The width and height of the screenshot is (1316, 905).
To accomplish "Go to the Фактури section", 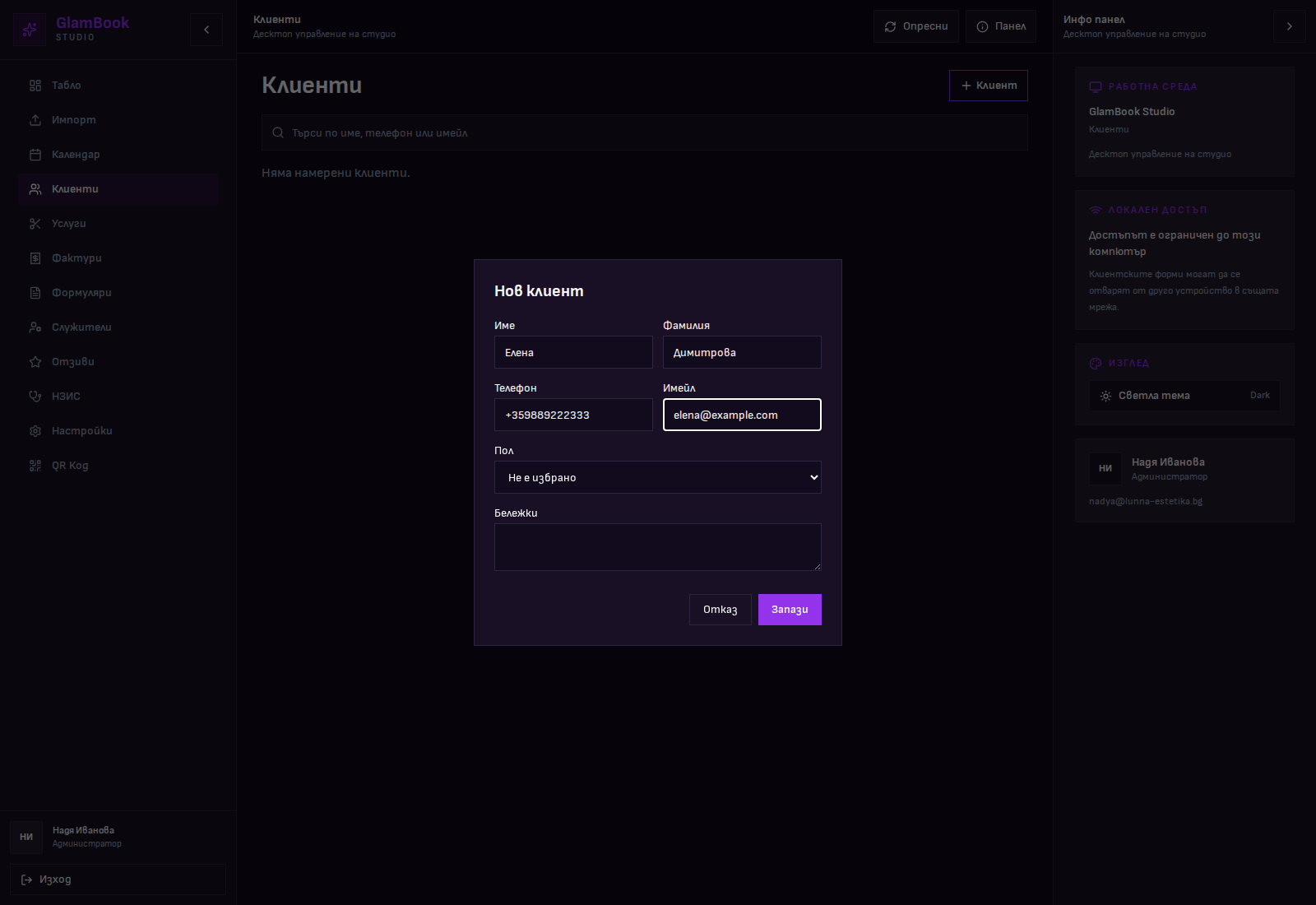I will (76, 258).
